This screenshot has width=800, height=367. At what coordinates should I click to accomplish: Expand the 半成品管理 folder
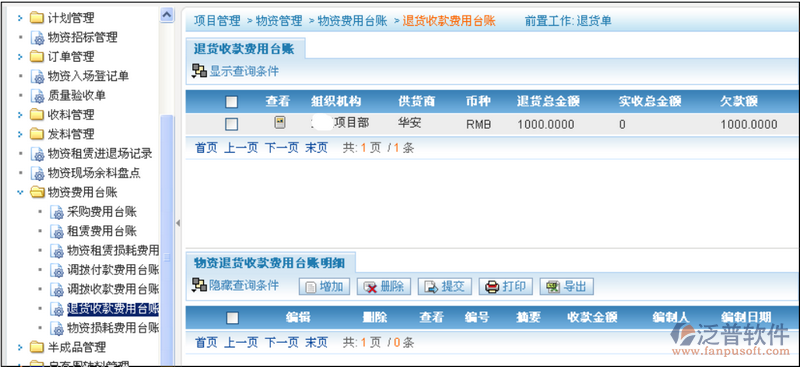(x=20, y=347)
